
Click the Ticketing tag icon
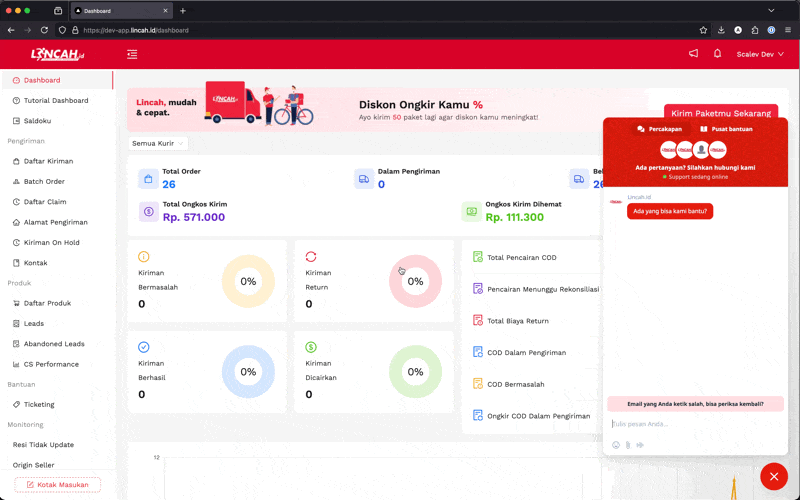click(16, 405)
